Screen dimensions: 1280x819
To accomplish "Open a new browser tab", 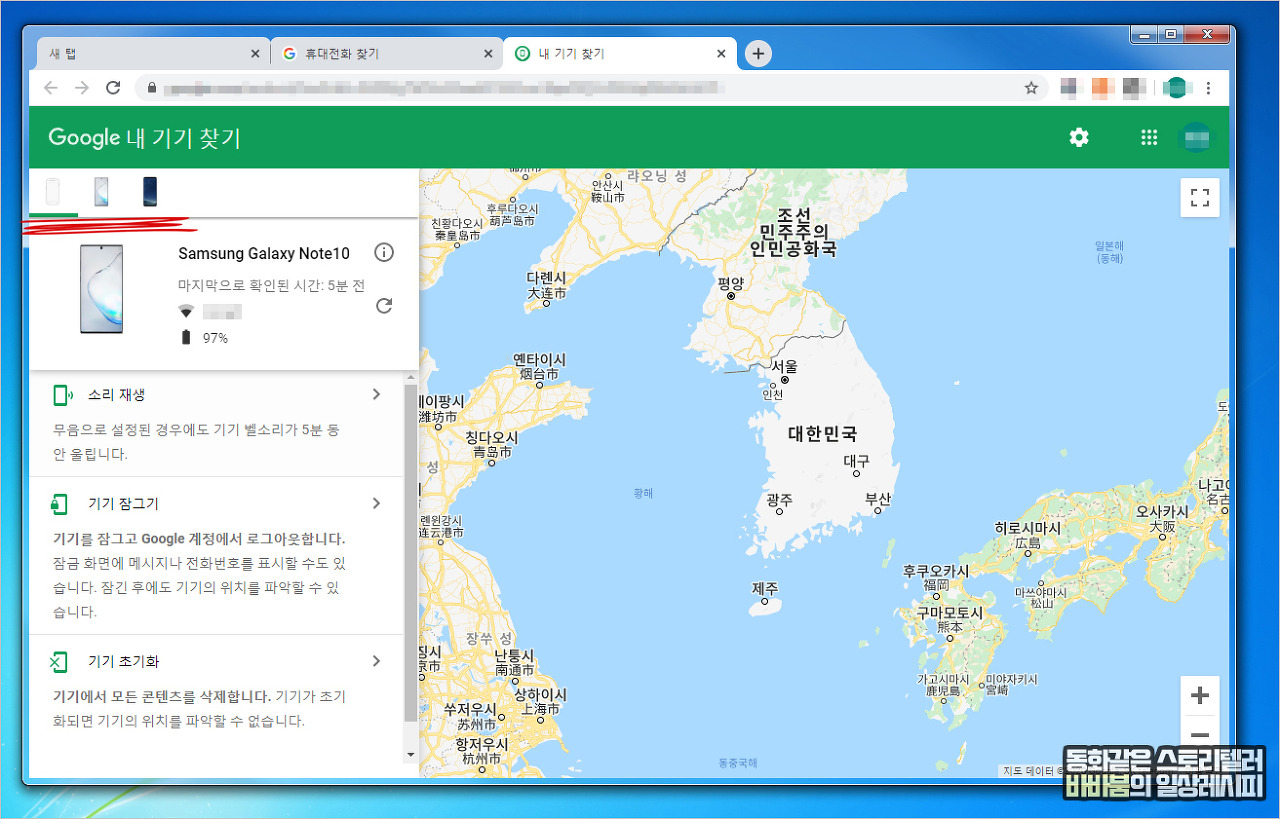I will click(758, 54).
